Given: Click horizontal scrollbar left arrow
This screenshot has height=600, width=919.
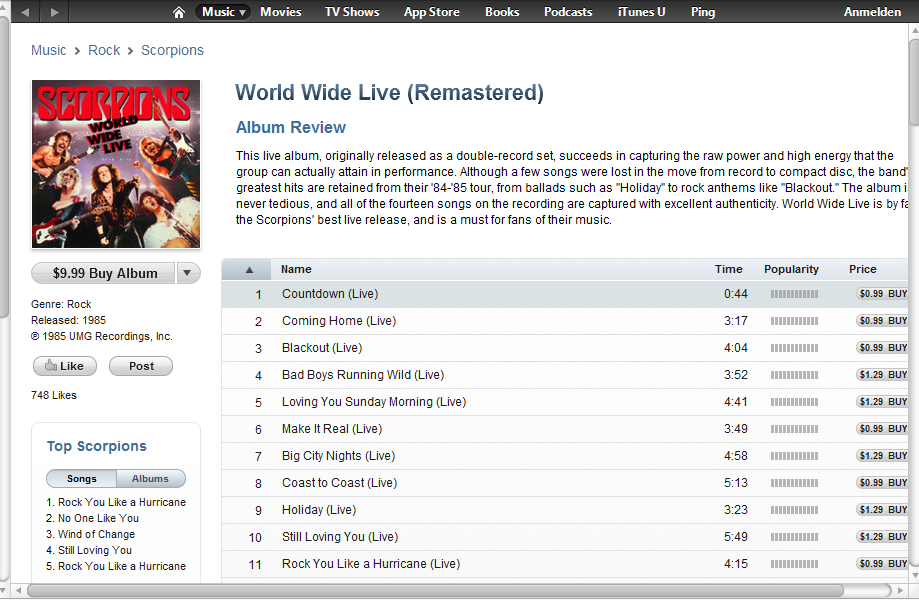Looking at the screenshot, I should [19, 589].
